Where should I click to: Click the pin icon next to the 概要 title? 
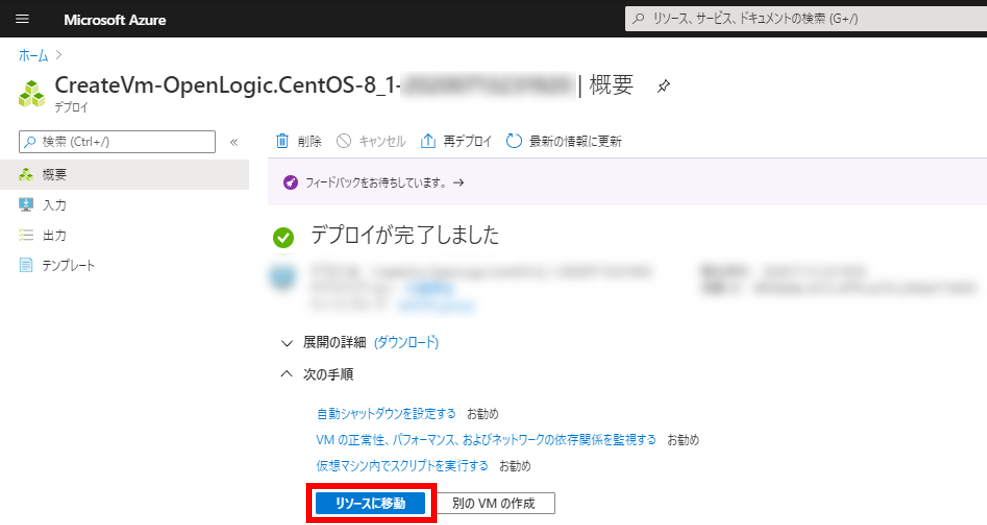pos(663,87)
